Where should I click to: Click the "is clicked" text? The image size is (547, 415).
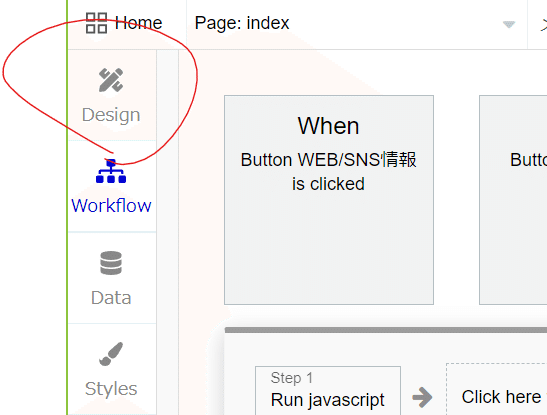coord(328,184)
